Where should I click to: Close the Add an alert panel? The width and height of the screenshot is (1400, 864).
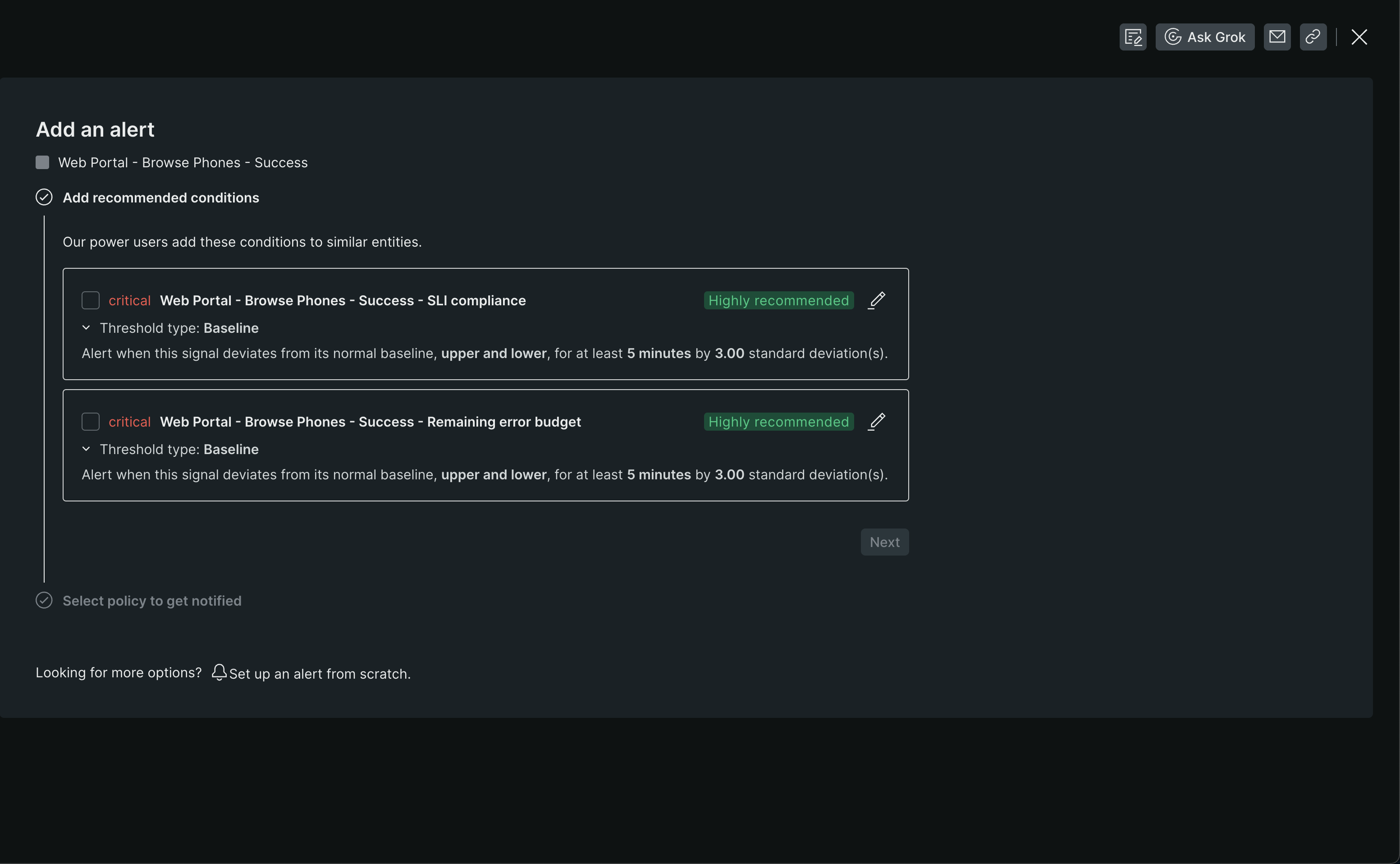[1359, 37]
